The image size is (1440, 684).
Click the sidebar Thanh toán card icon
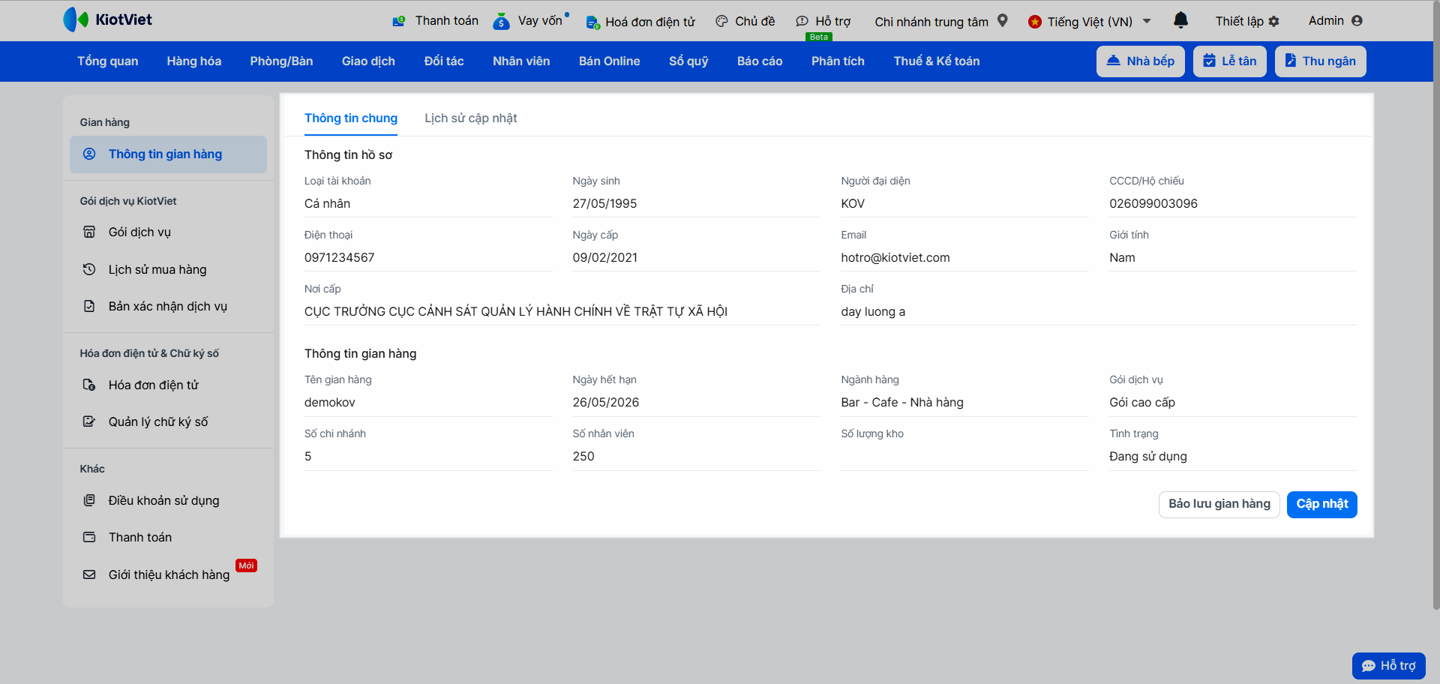click(89, 537)
